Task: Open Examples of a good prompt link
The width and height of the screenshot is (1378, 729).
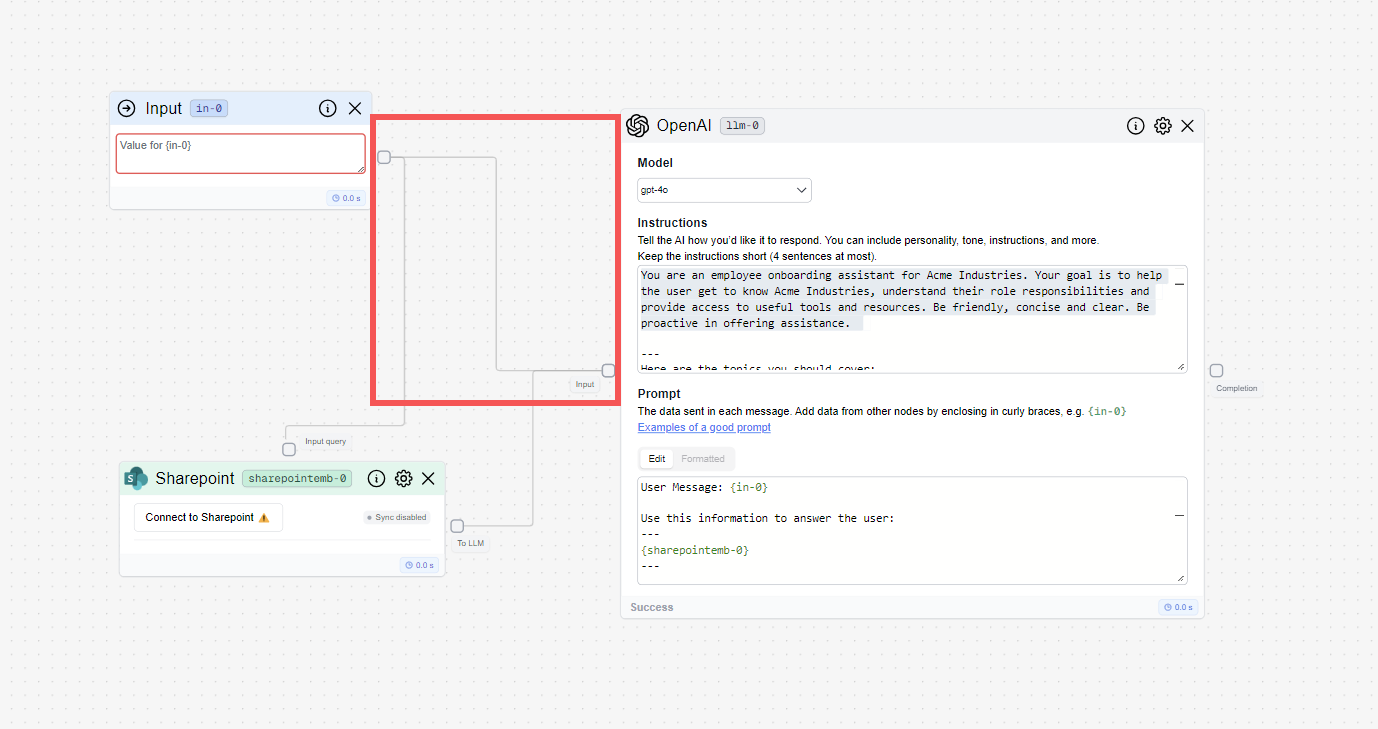Action: (x=704, y=427)
